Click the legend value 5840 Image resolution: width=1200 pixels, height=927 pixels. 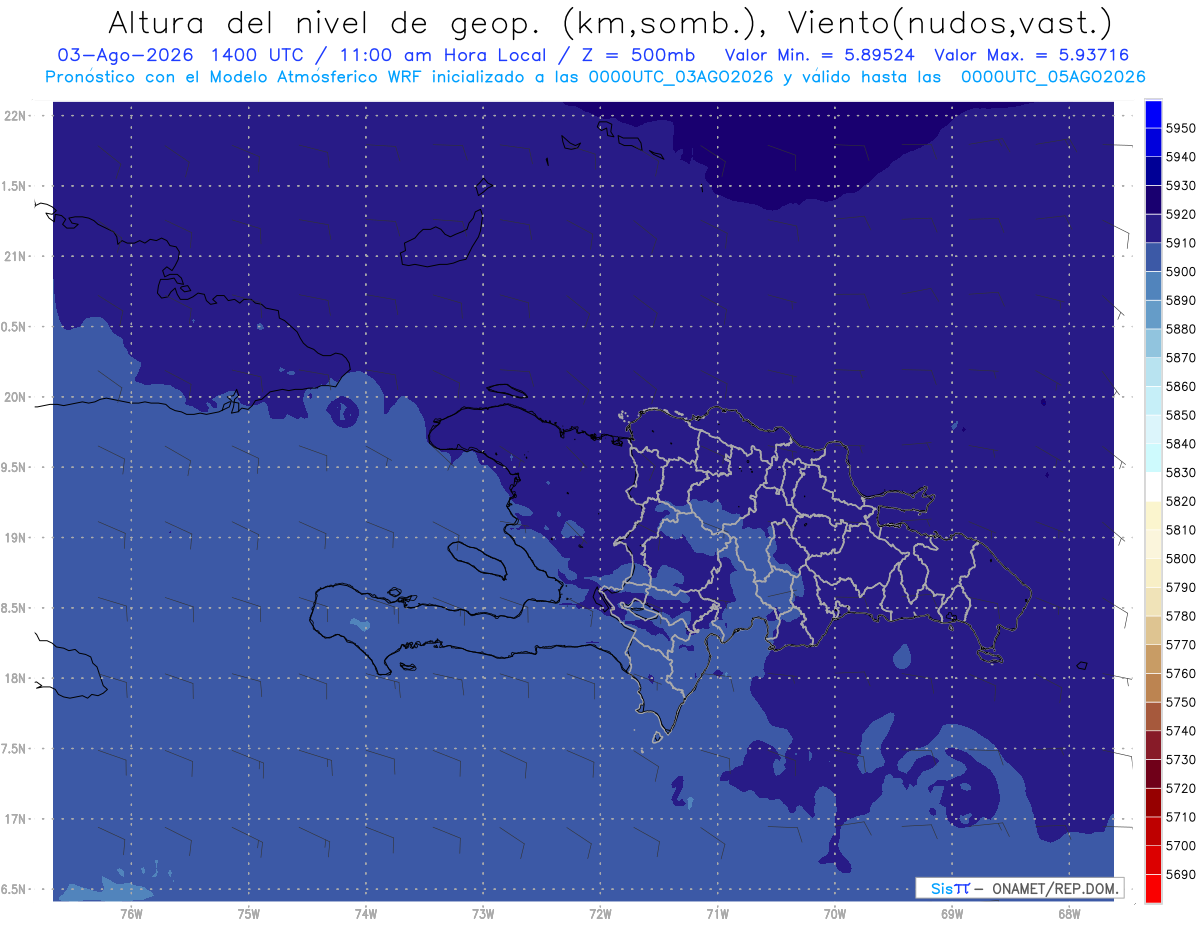click(1180, 444)
